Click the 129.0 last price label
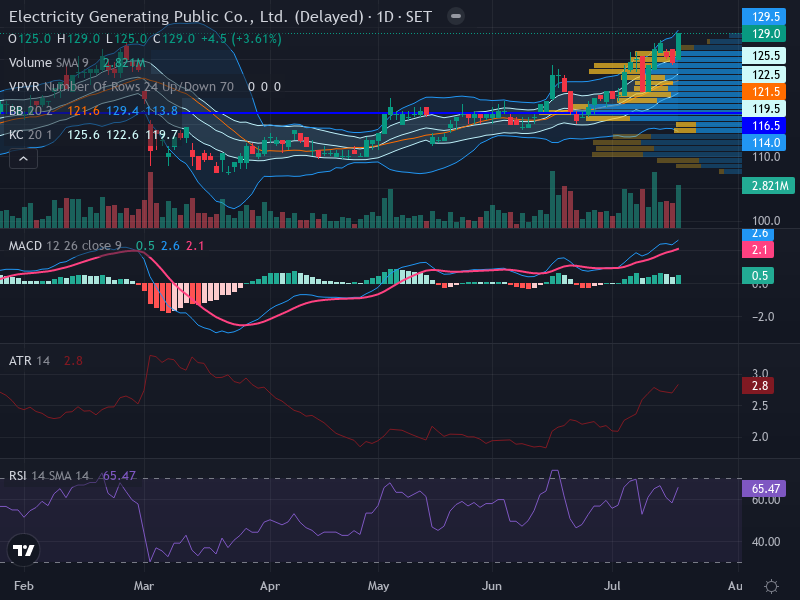 coord(764,34)
